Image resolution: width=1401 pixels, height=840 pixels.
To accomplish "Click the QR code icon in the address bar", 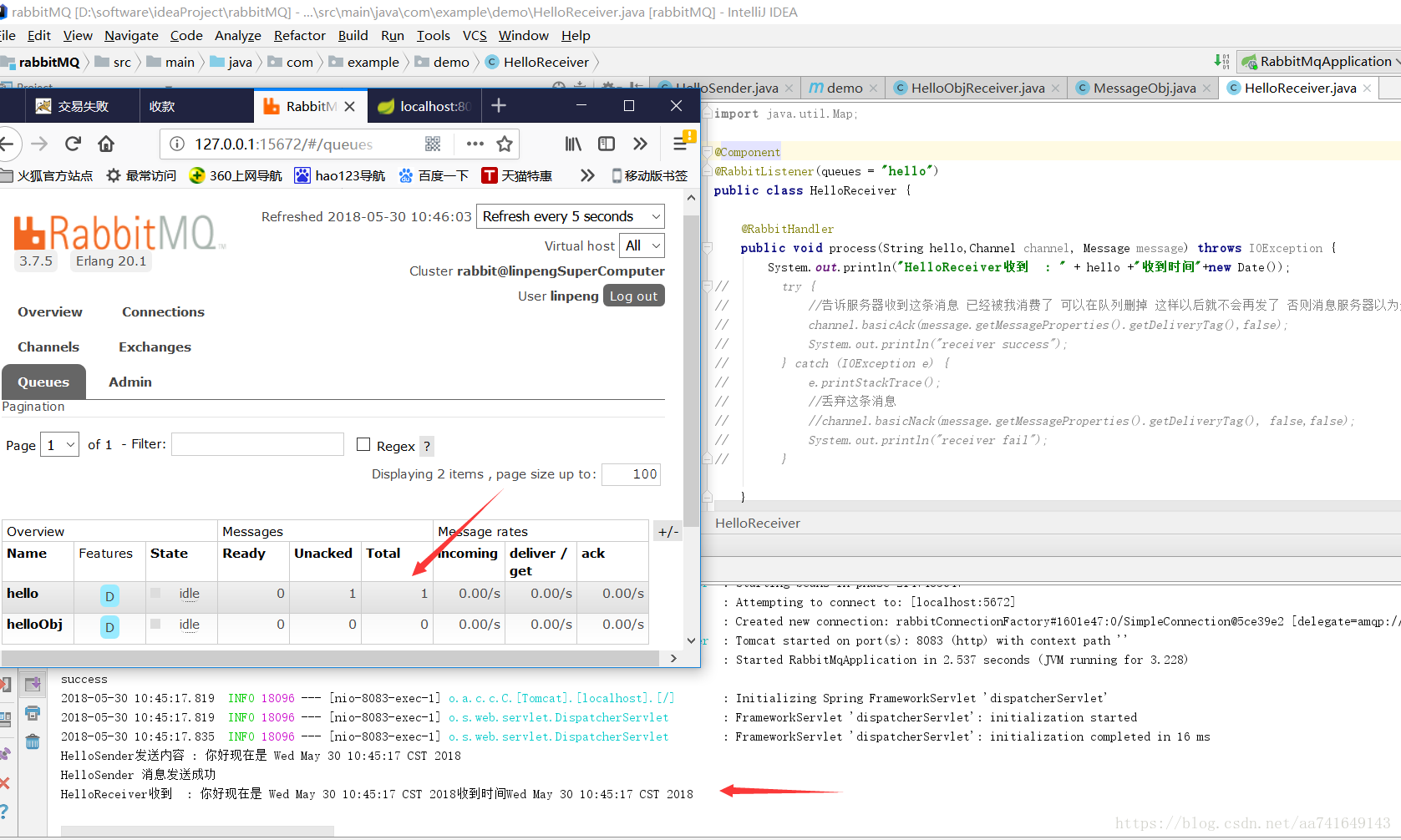I will [433, 144].
